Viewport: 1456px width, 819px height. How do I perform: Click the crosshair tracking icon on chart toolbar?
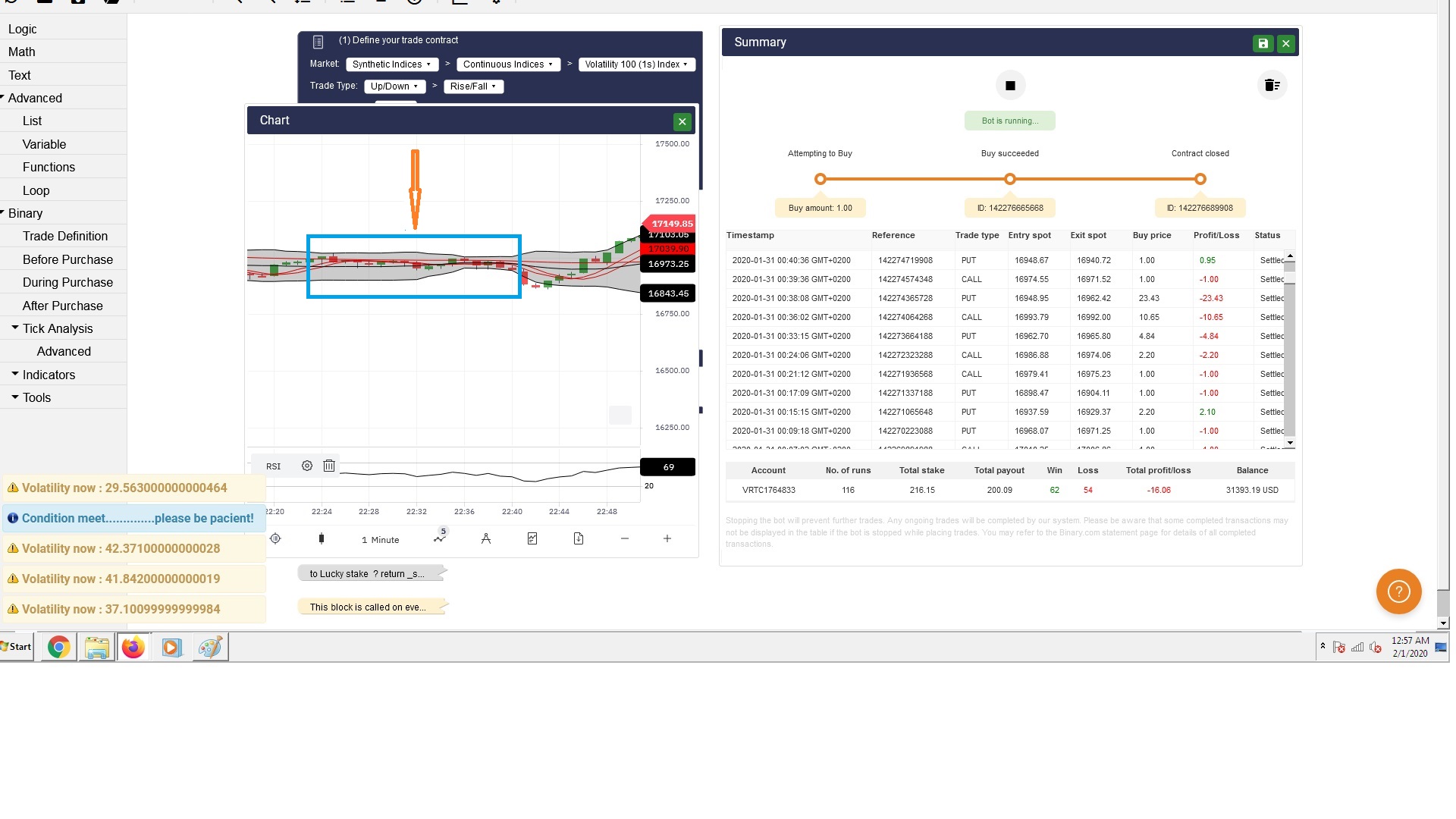tap(275, 538)
